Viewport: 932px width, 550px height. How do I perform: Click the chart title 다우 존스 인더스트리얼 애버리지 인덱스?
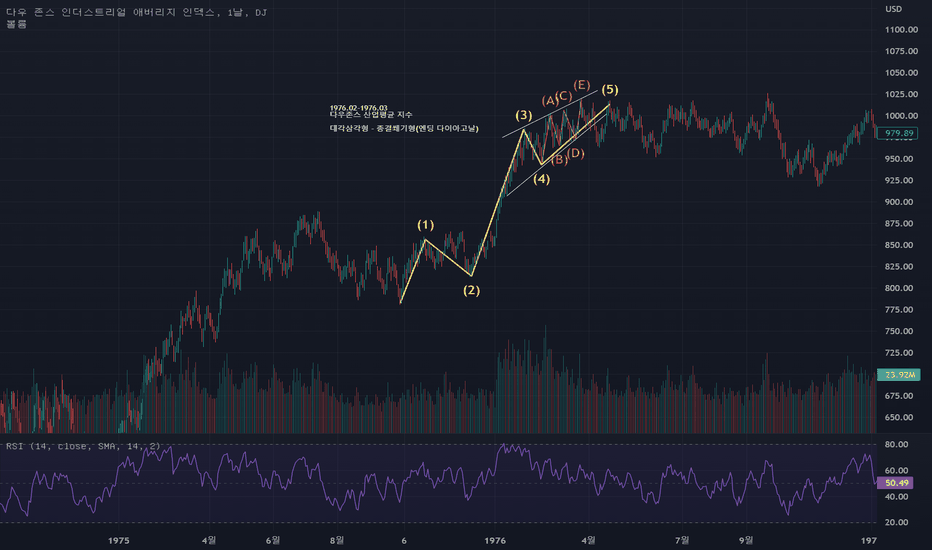(x=111, y=12)
